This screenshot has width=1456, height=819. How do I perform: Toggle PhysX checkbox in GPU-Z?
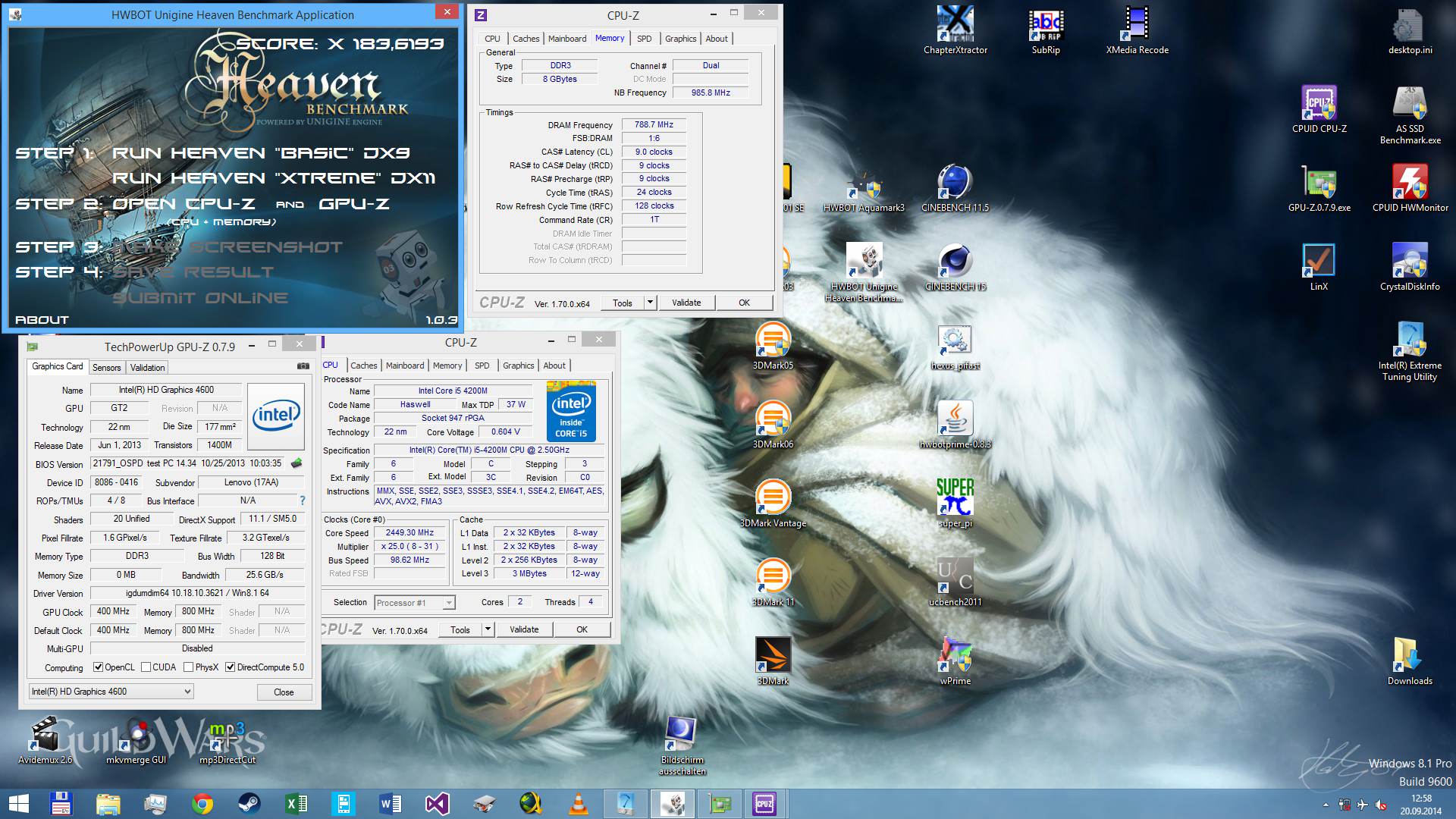pos(188,667)
